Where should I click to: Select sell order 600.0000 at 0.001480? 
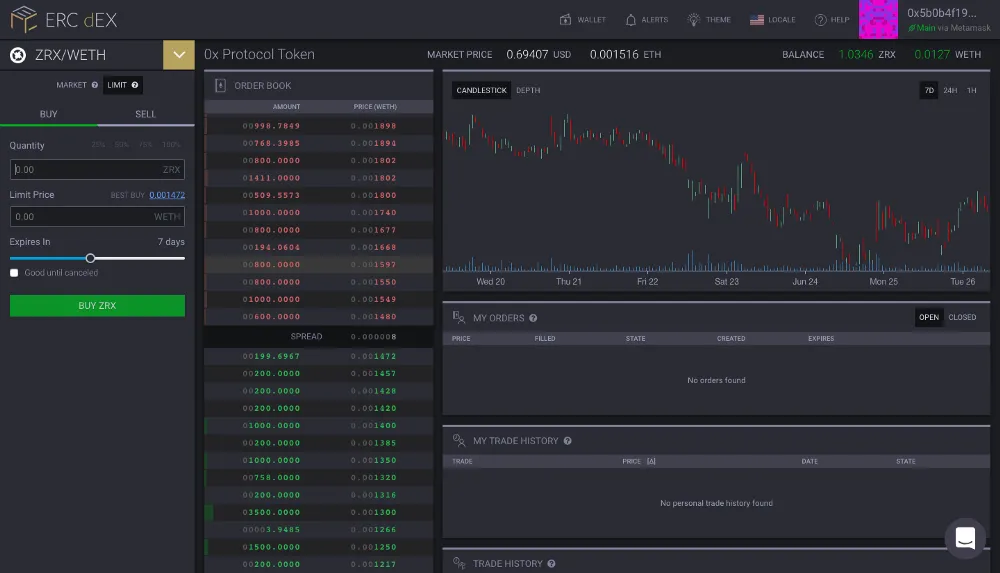click(318, 316)
